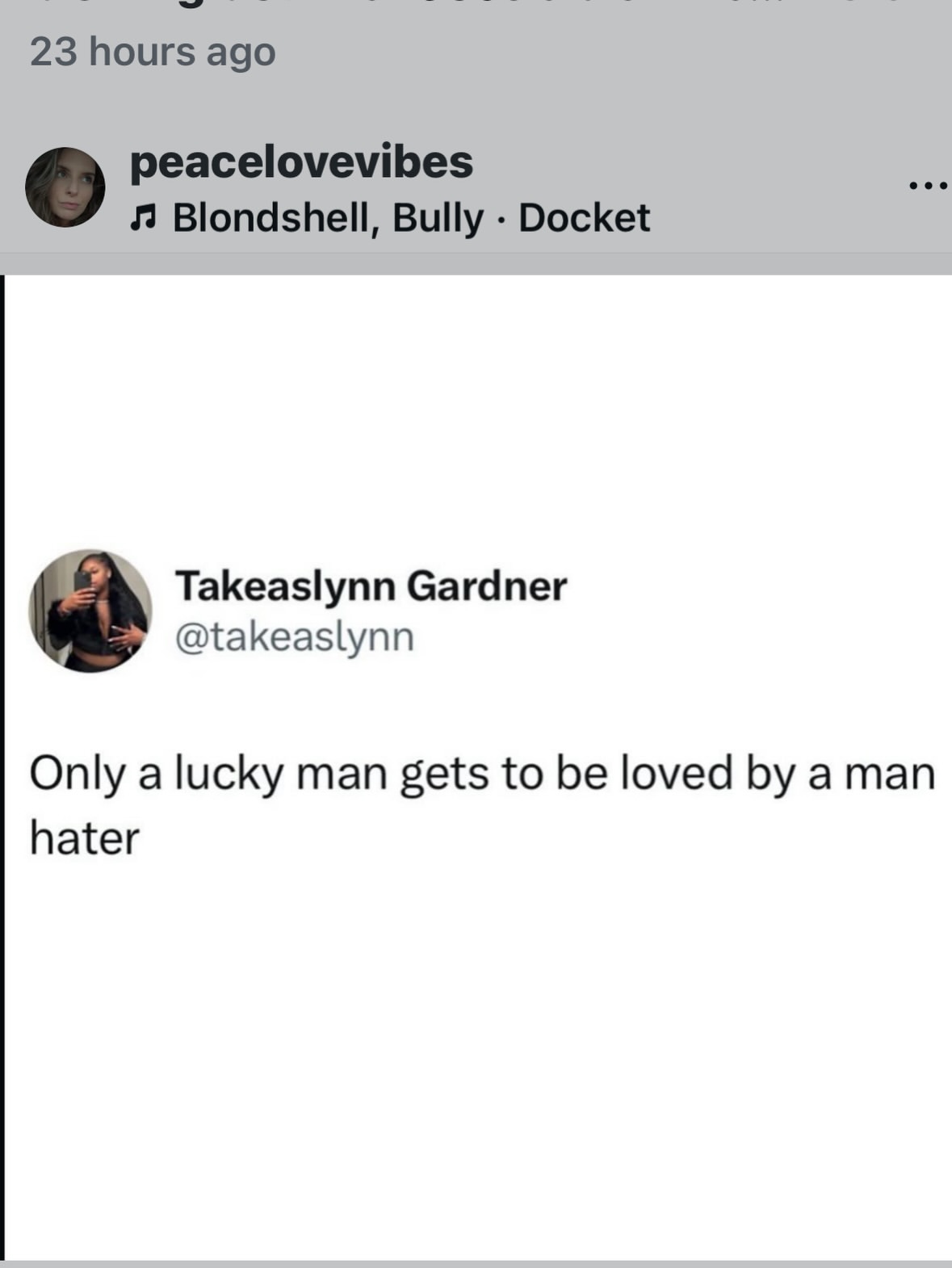Tap the @takeaslynn handle
Image resolution: width=952 pixels, height=1268 pixels.
pyautogui.click(x=295, y=636)
